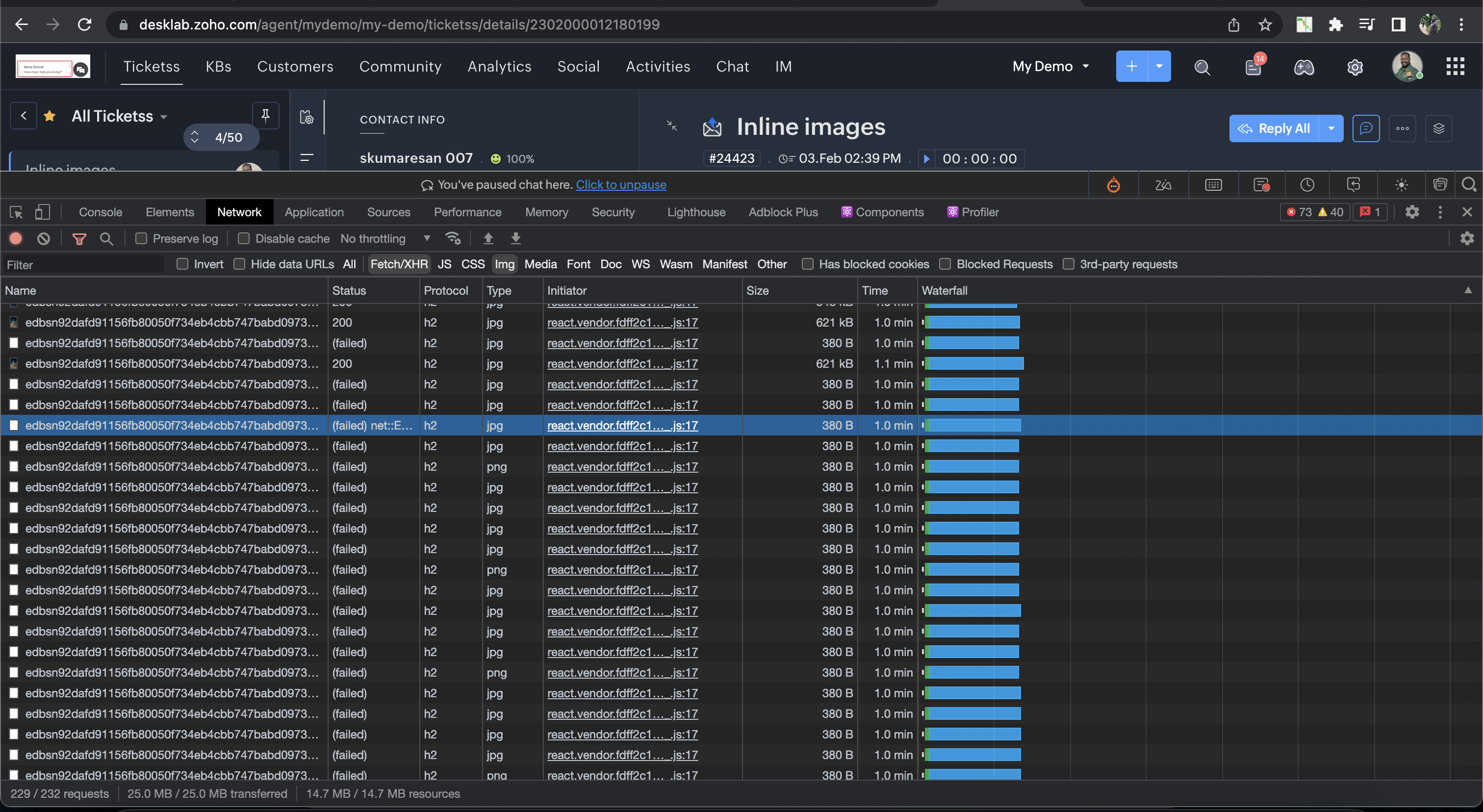Screen dimensions: 1483x812
Task: Open the inspect element picker tool
Action: [x=16, y=212]
